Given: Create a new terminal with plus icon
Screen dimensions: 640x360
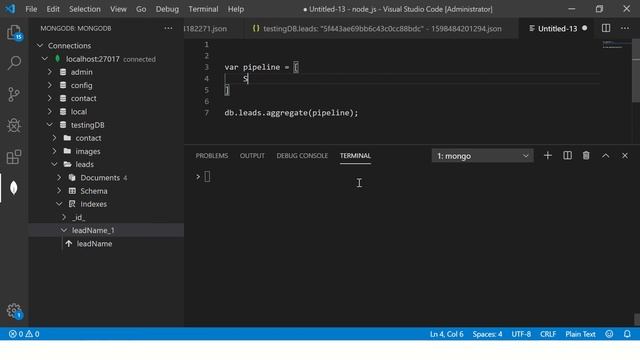Looking at the screenshot, I should click(548, 156).
